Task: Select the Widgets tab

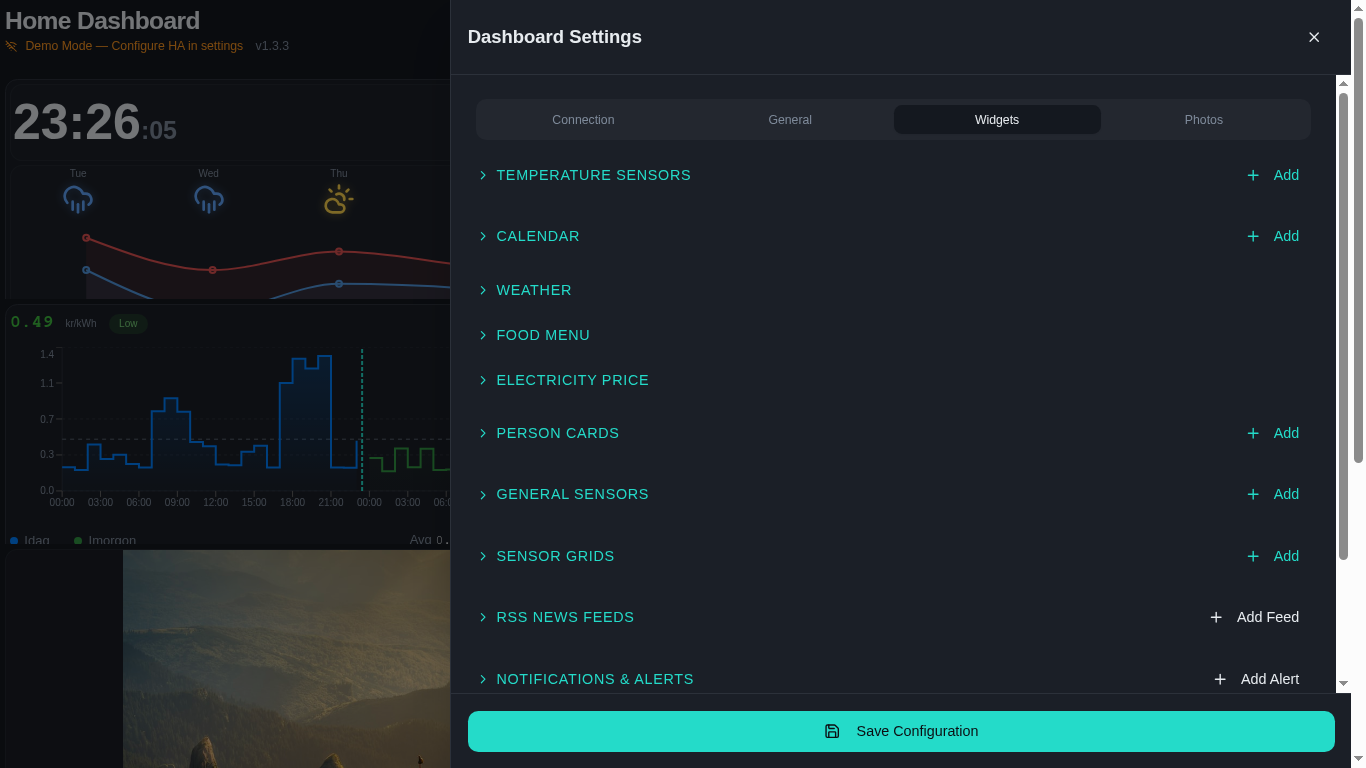Action: [x=997, y=120]
